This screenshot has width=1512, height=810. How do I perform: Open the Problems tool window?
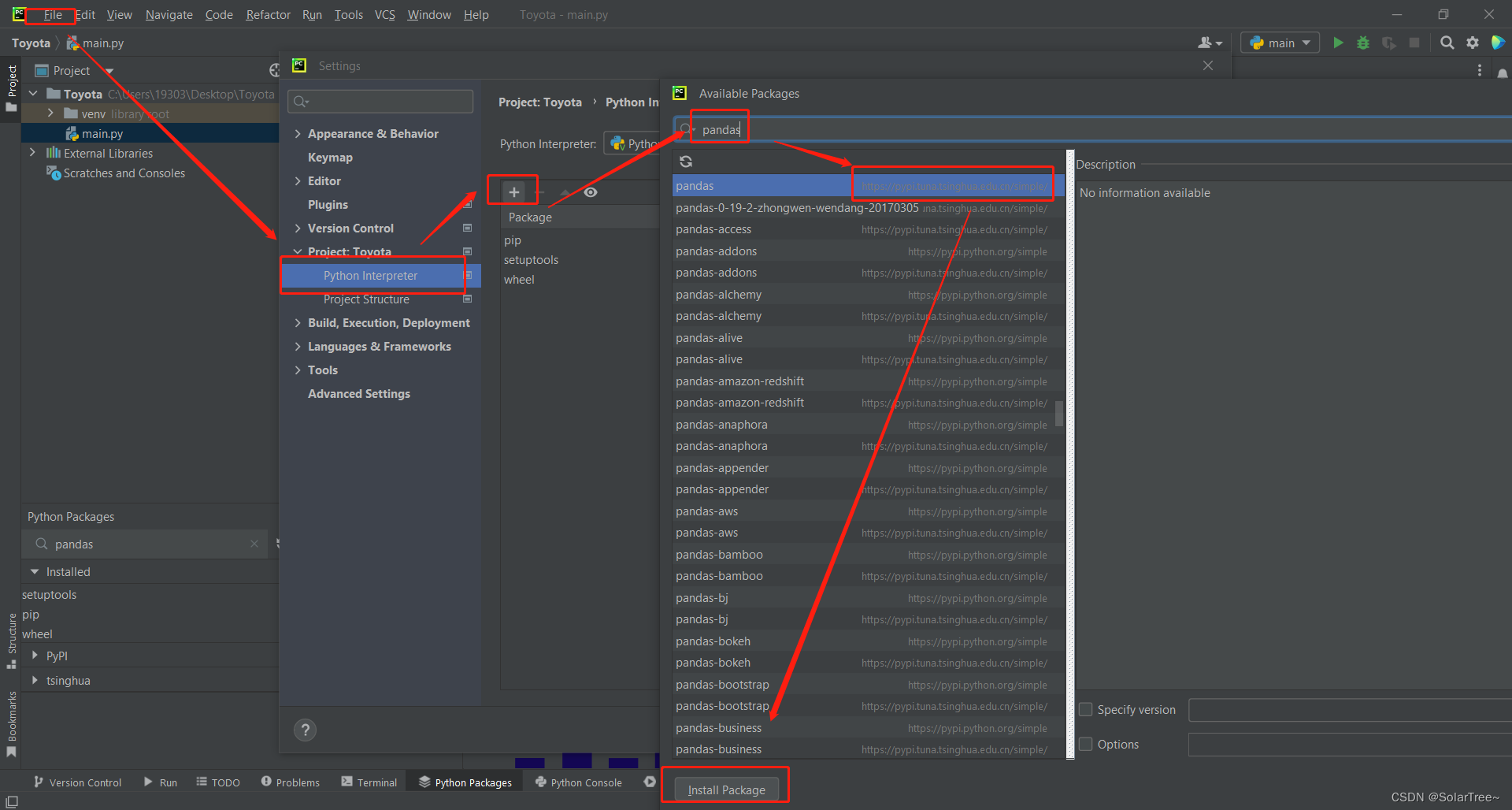point(290,782)
